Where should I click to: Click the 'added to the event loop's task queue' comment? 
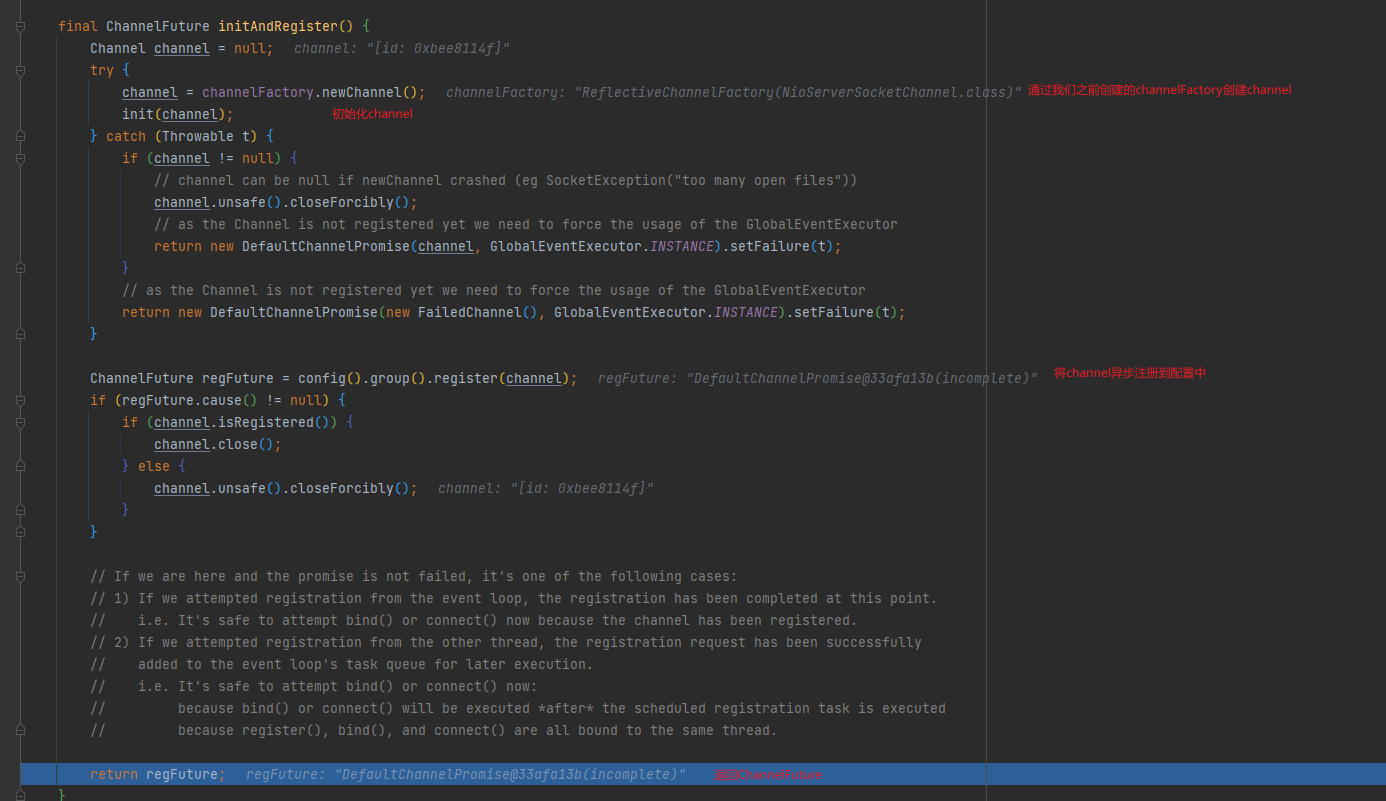pyautogui.click(x=342, y=665)
